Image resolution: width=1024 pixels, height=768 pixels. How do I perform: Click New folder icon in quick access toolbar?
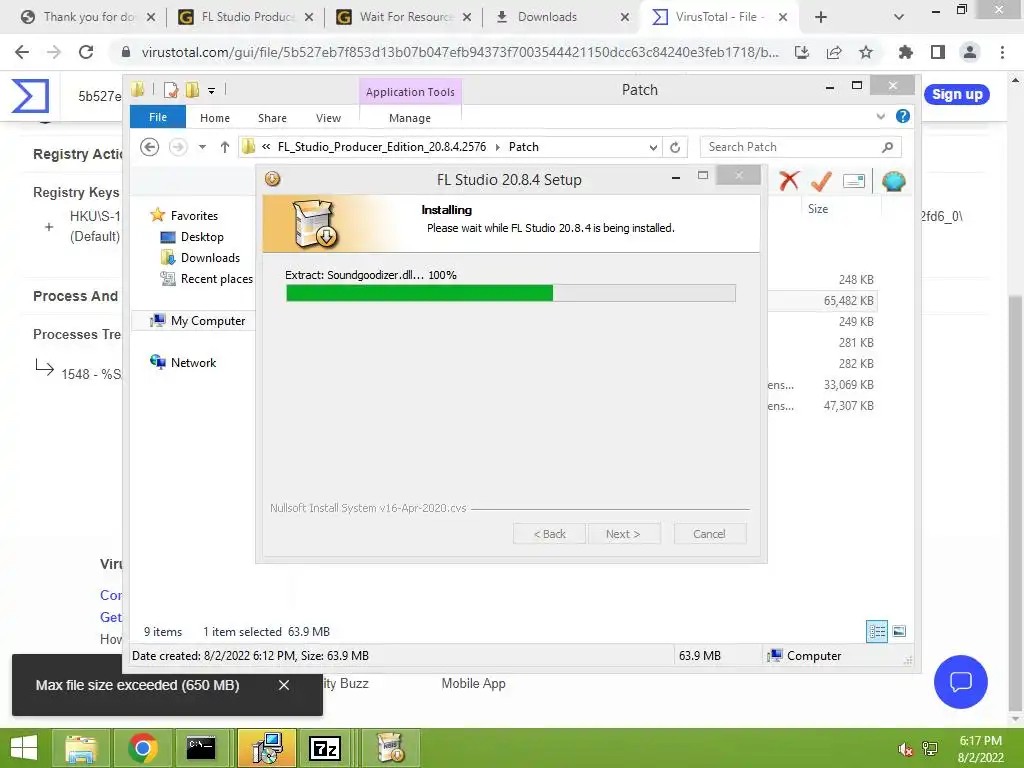coord(192,90)
